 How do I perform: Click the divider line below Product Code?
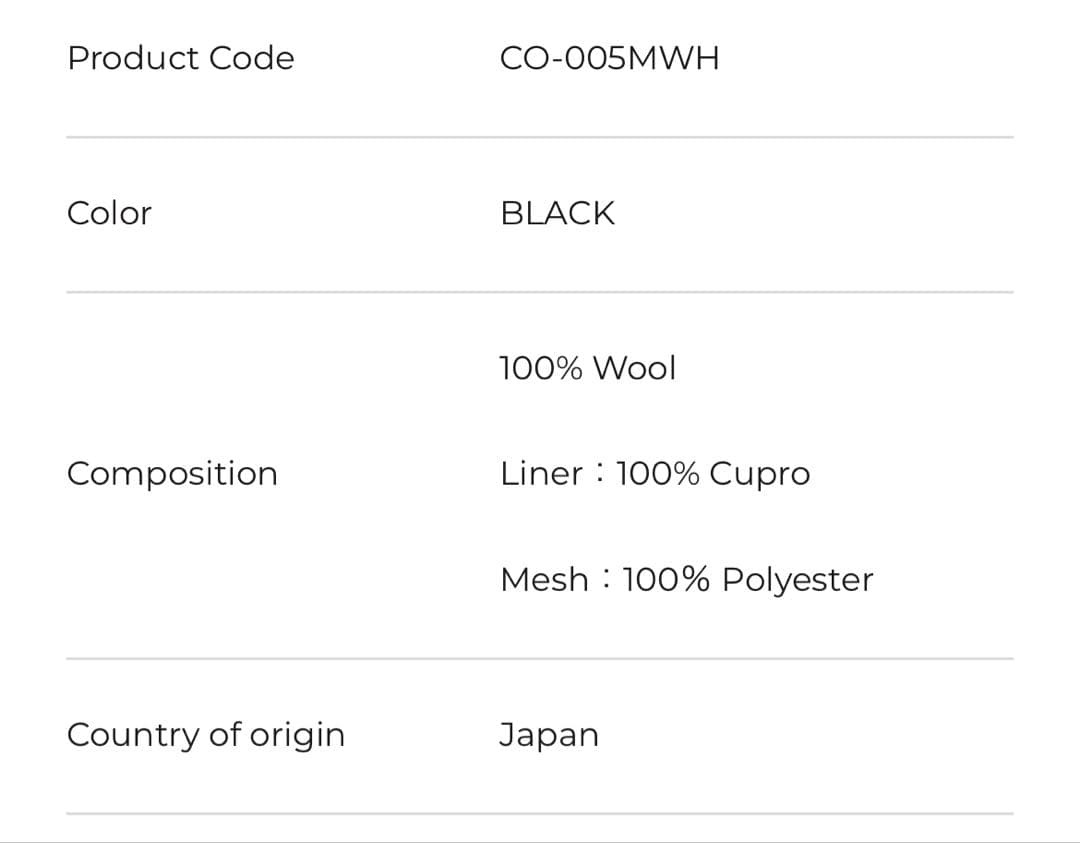click(540, 137)
